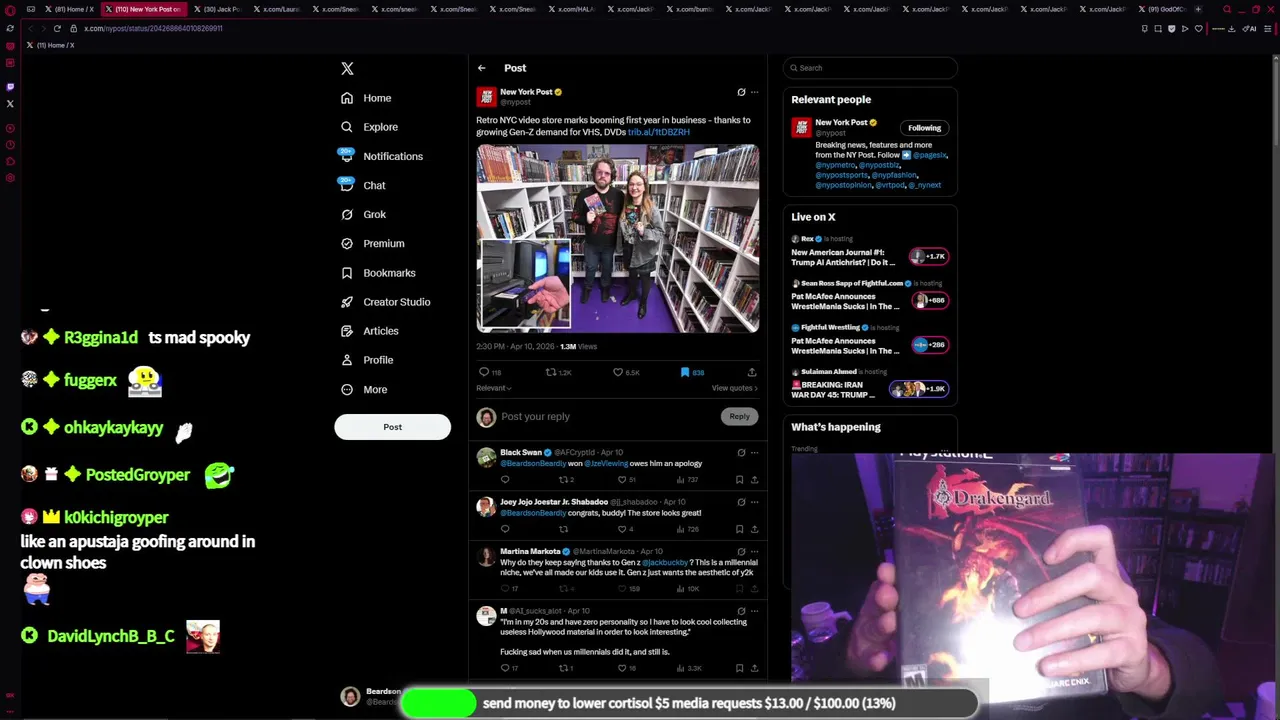The height and width of the screenshot is (720, 1280).
Task: Repost Black Swan's reply
Action: pyautogui.click(x=566, y=479)
